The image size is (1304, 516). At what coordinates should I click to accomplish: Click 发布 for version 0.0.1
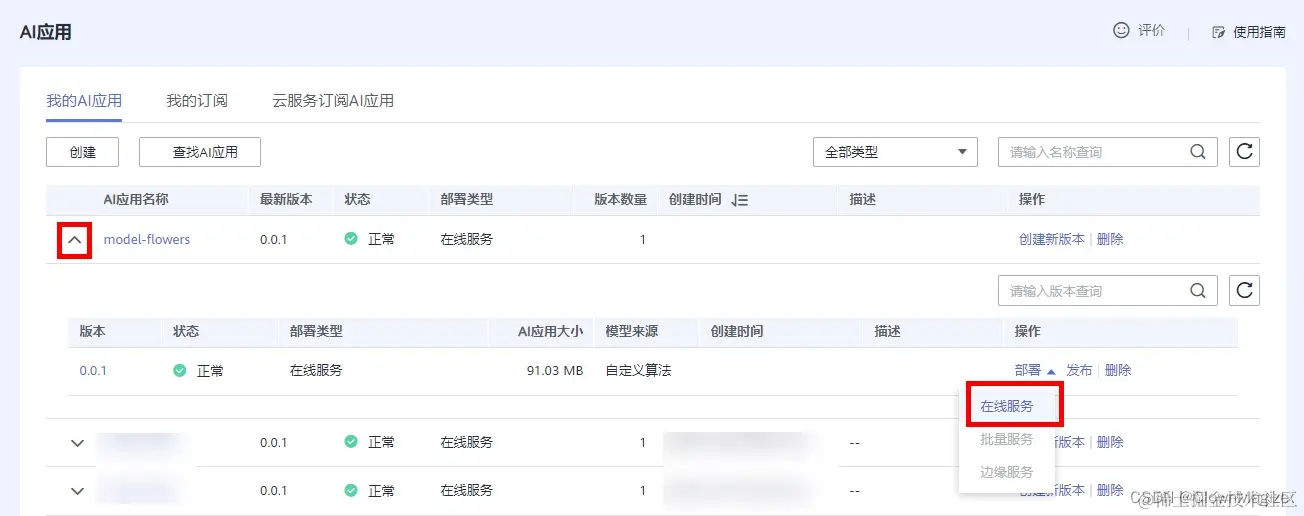[1079, 370]
